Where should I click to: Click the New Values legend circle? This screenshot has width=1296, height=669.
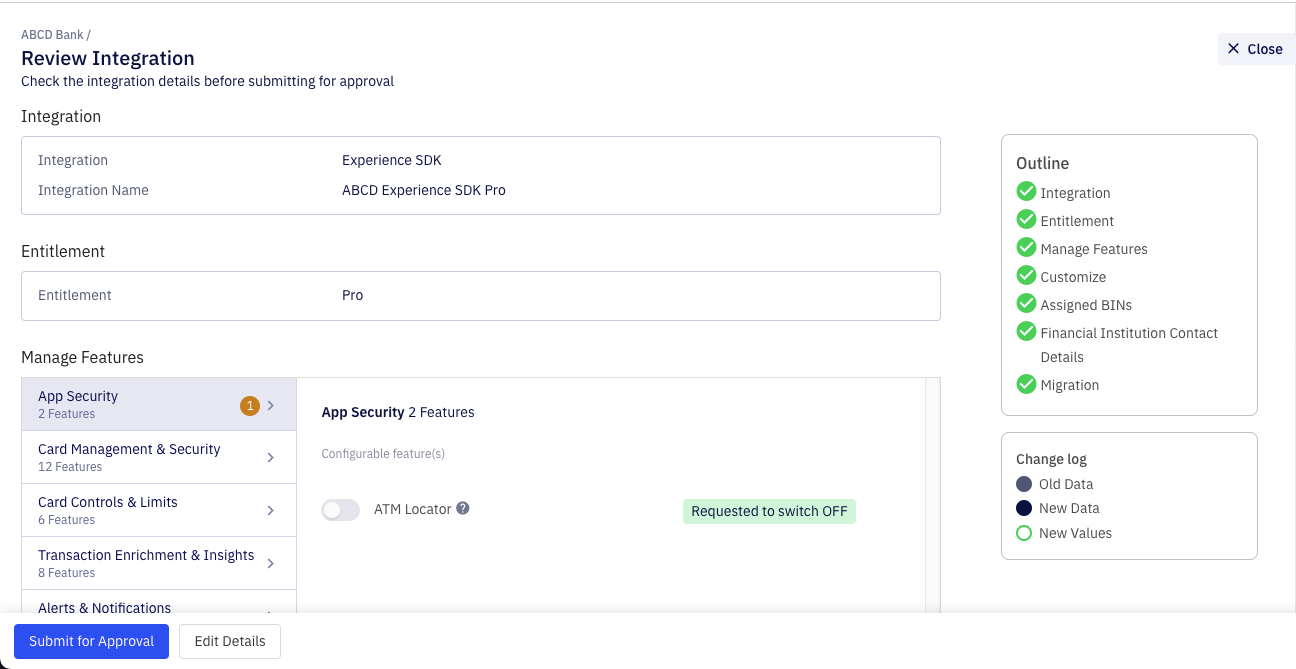coord(1023,532)
